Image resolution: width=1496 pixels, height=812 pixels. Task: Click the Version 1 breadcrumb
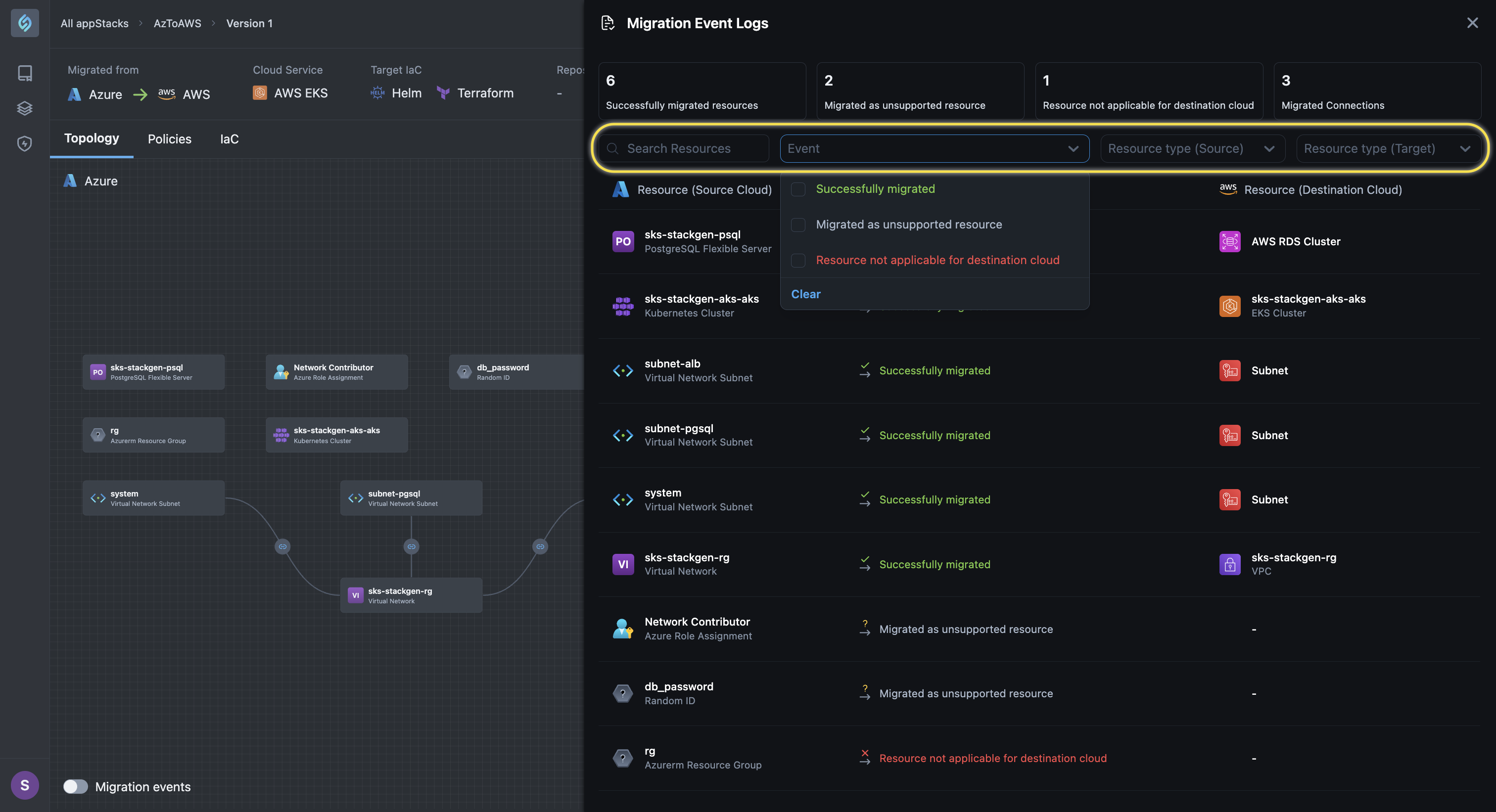pyautogui.click(x=249, y=23)
